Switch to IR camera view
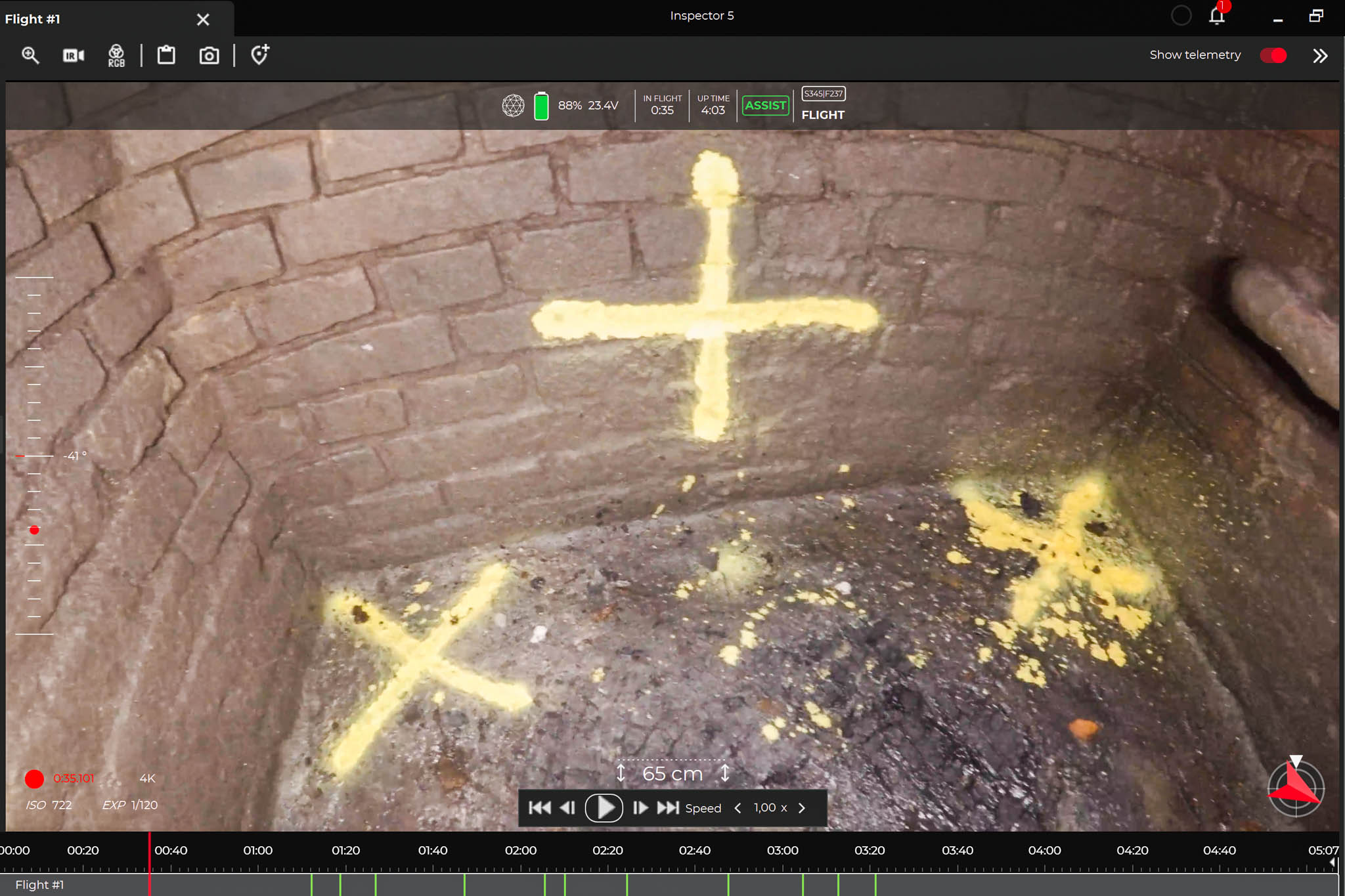This screenshot has height=896, width=1345. coord(74,56)
